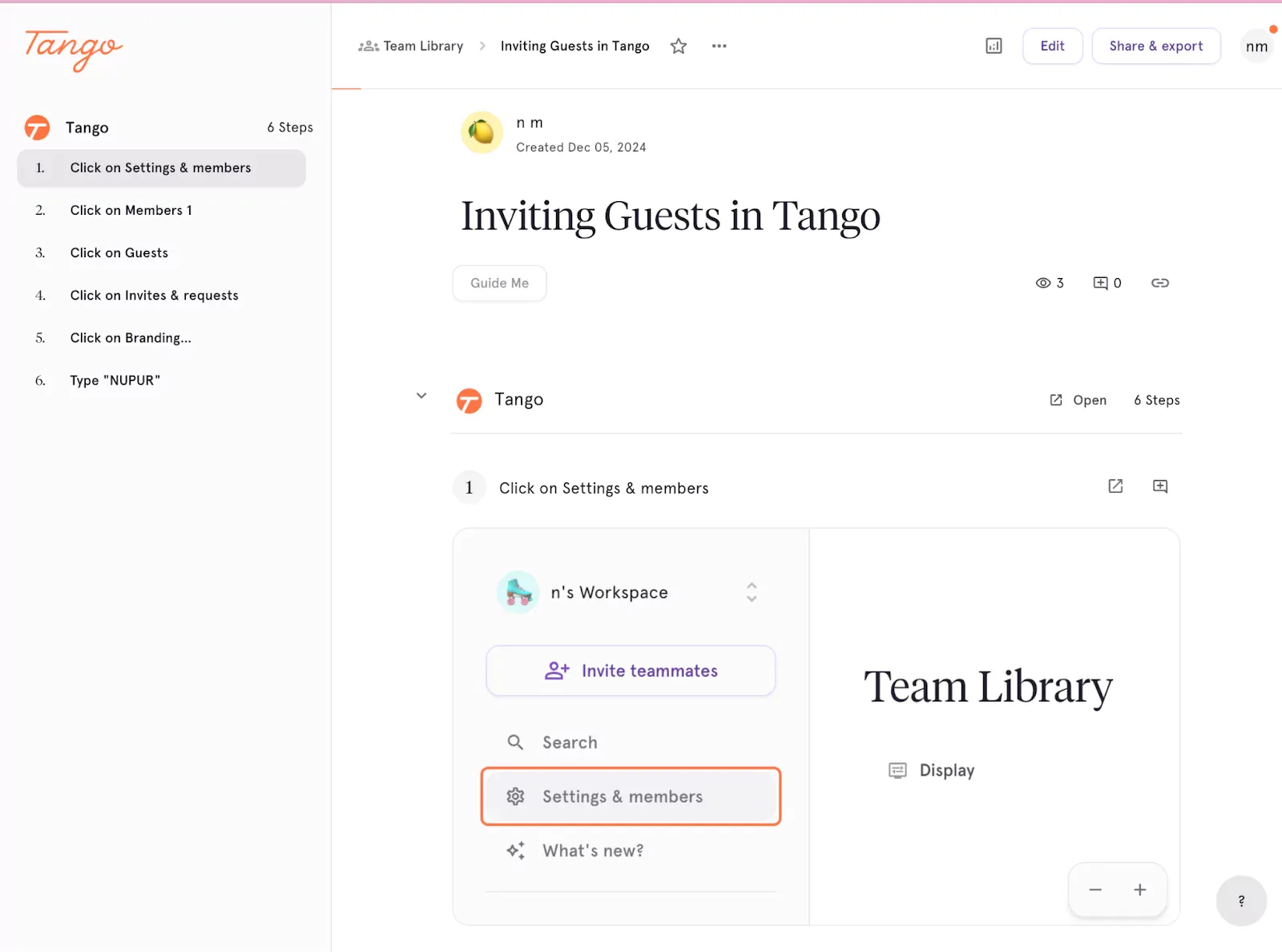Open the workflow analytics chart icon
This screenshot has height=952, width=1282.
coord(994,46)
